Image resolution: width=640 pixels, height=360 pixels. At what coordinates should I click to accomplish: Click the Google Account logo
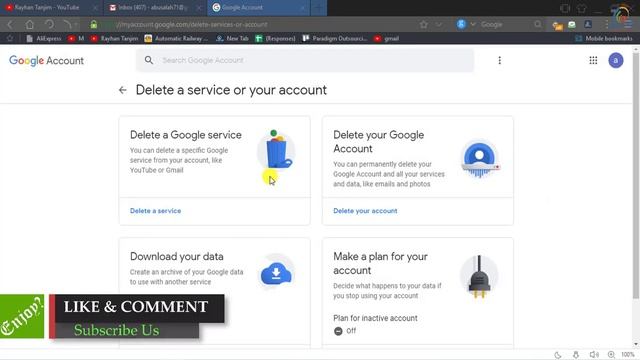point(46,60)
